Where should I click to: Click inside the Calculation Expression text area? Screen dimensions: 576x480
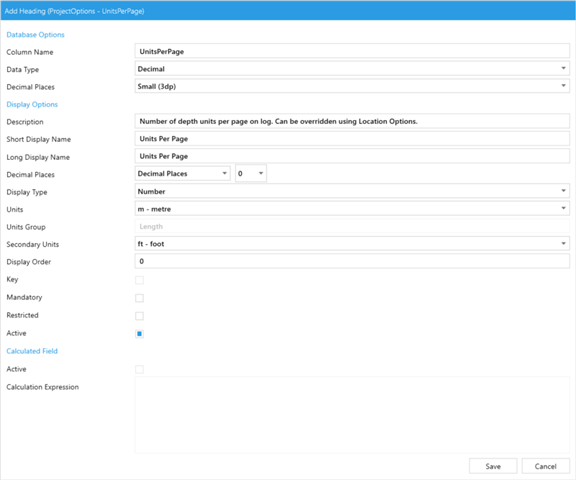(x=352, y=415)
